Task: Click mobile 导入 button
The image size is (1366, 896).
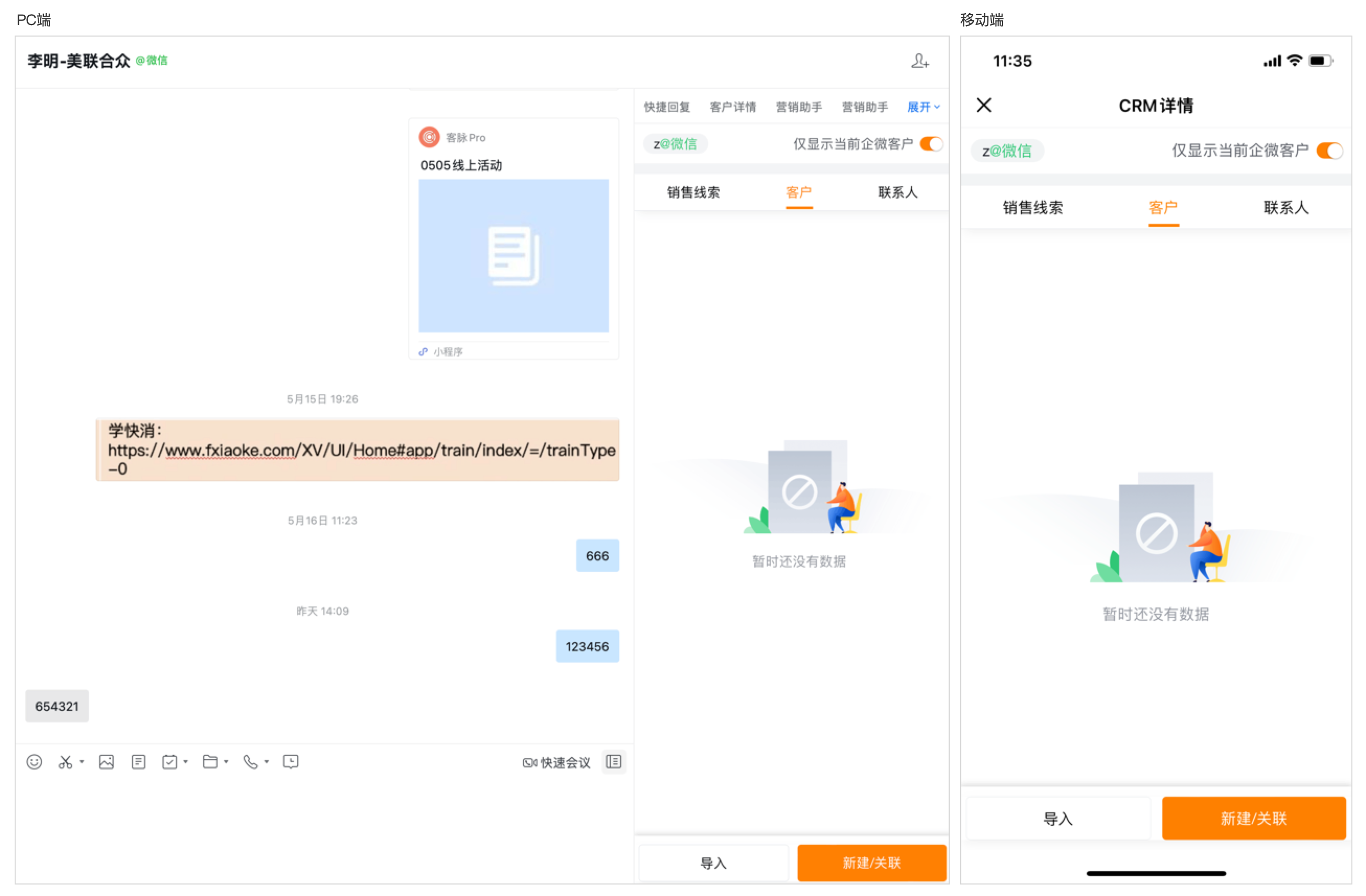Action: [1058, 819]
